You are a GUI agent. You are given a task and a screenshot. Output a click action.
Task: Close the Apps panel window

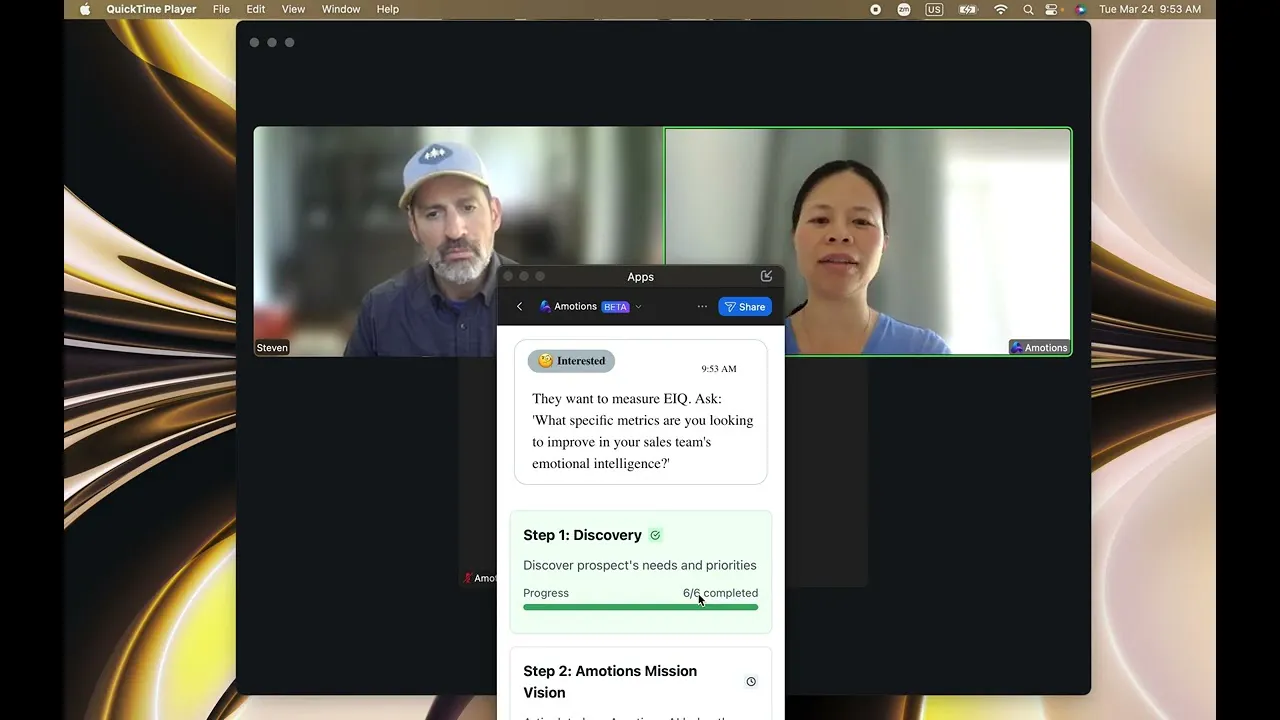point(508,276)
